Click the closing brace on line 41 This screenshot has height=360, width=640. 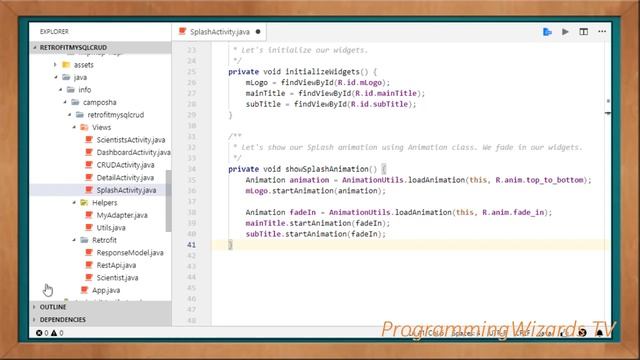tap(230, 245)
